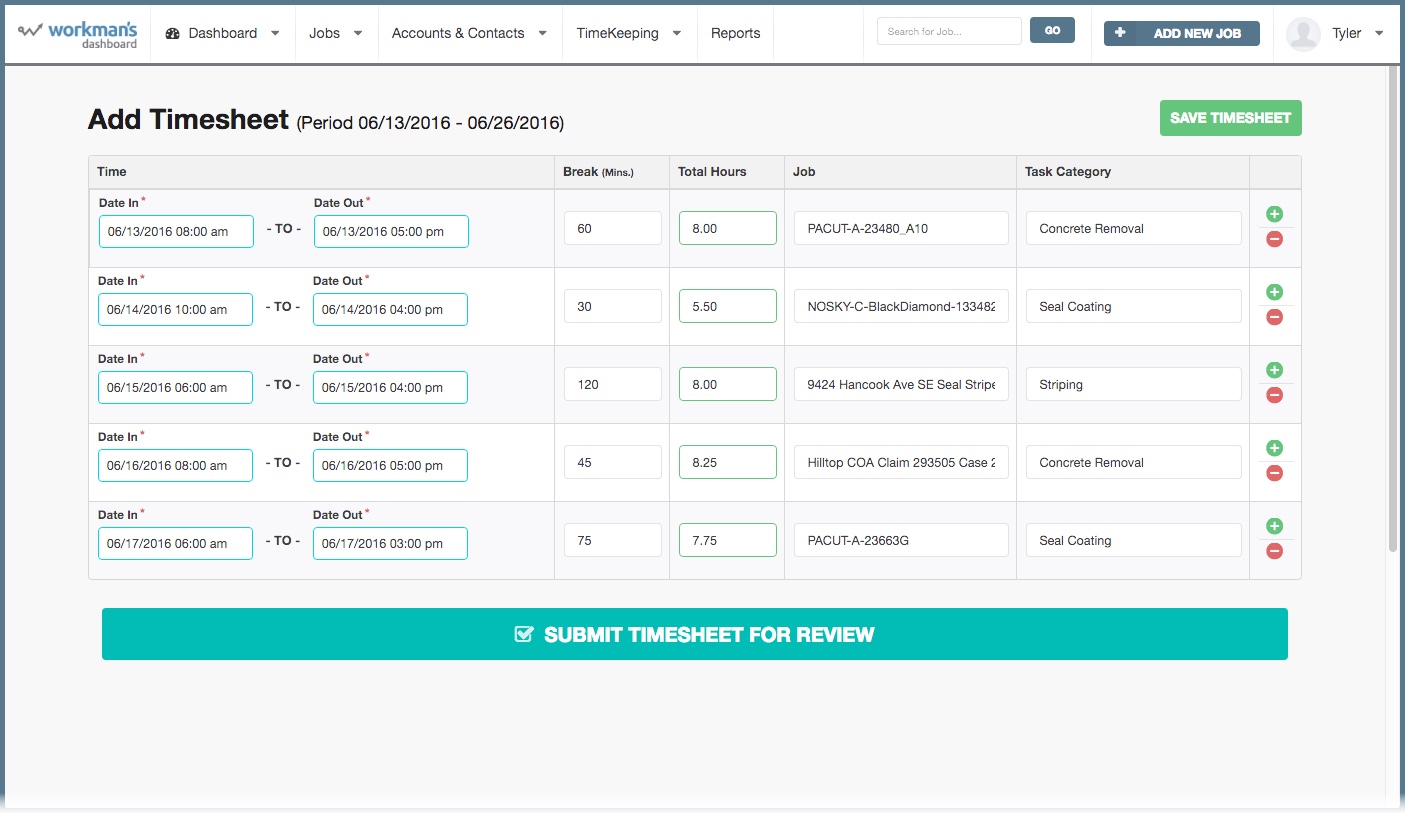Click the GO search button
The width and height of the screenshot is (1405, 813).
[1052, 31]
